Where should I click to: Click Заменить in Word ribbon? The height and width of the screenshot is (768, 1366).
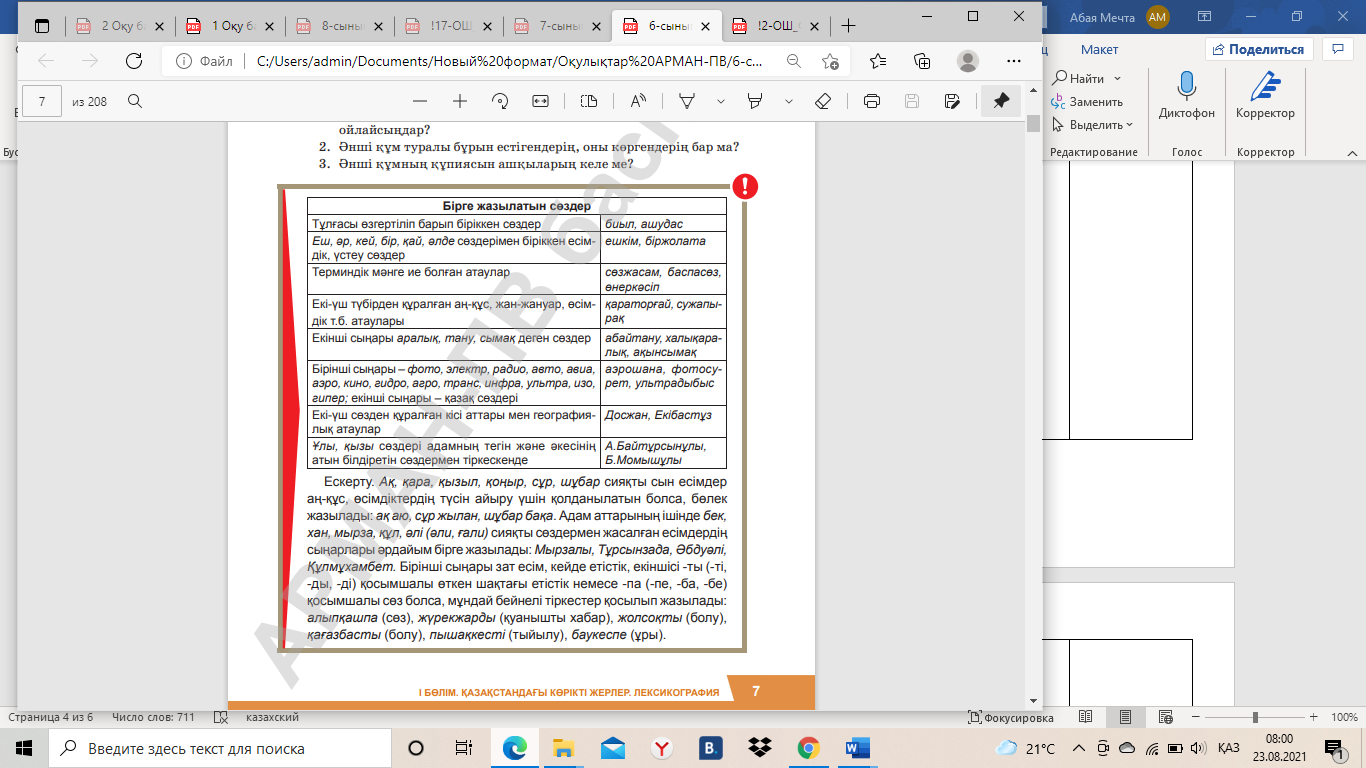pyautogui.click(x=1087, y=101)
